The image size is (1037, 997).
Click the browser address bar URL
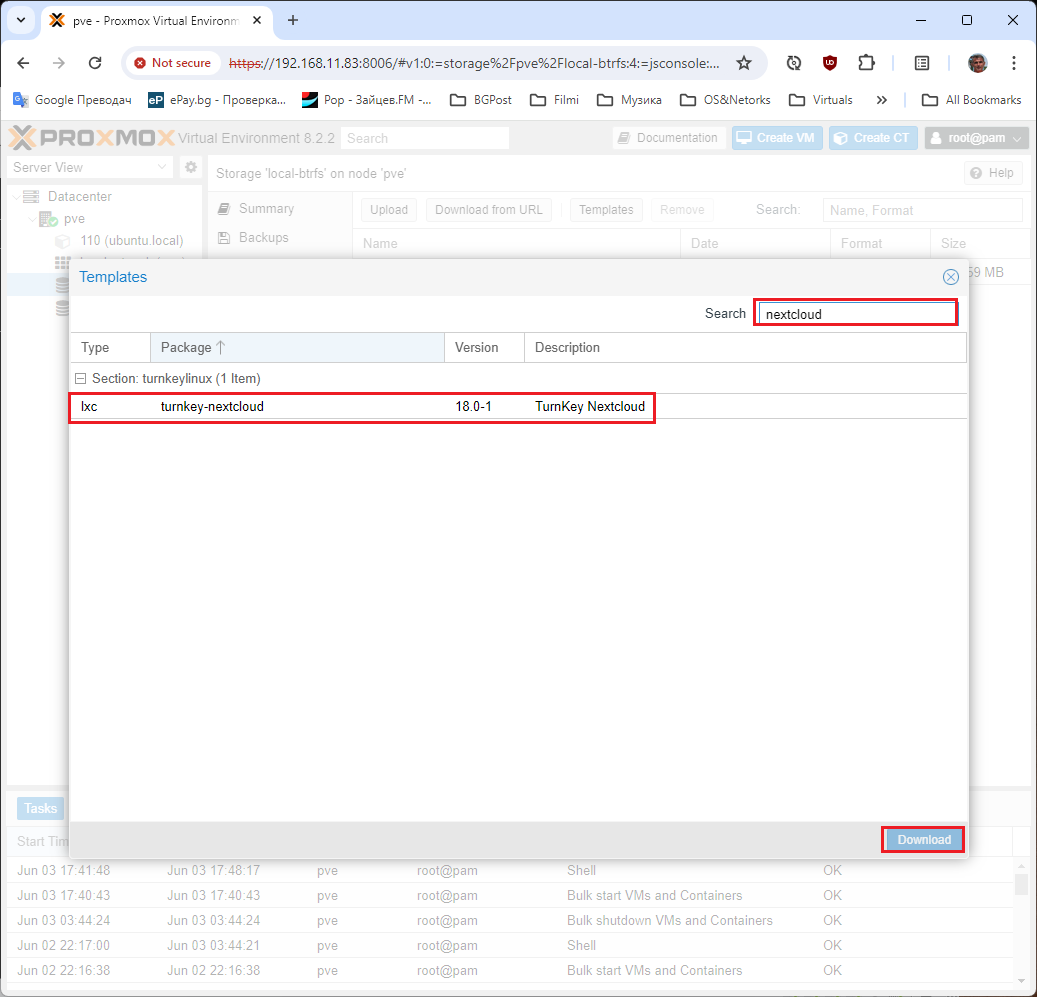point(474,63)
